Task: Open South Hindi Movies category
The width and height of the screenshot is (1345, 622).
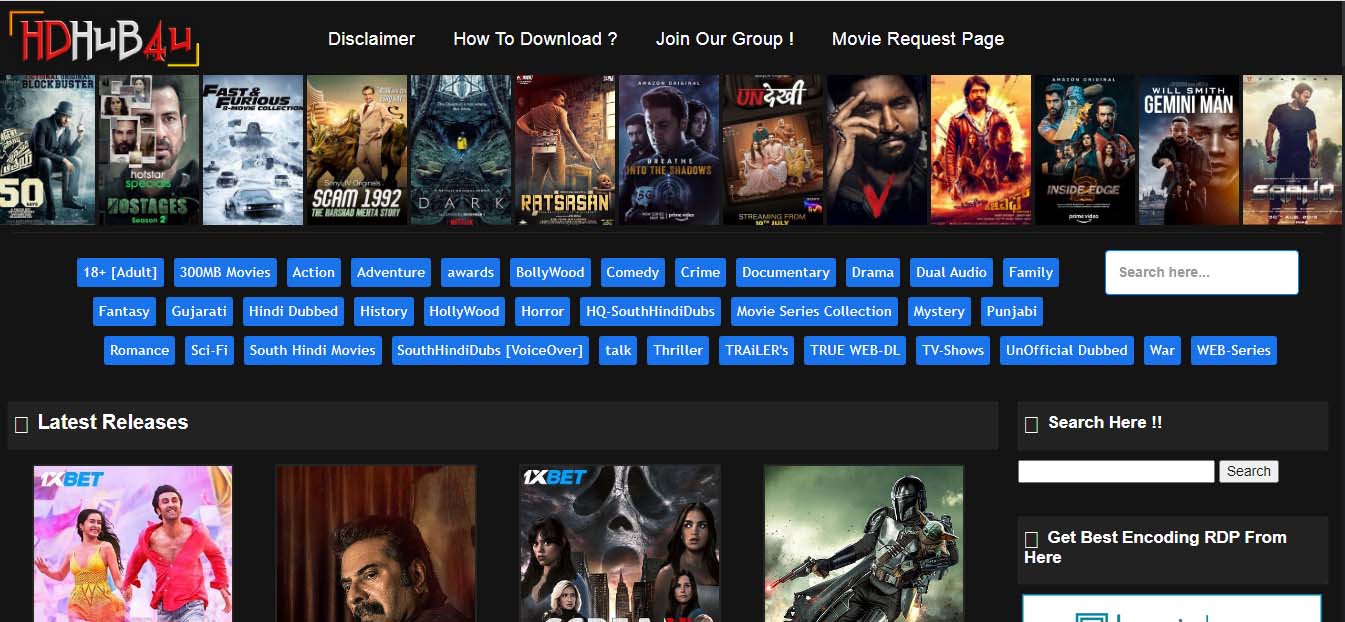Action: click(x=313, y=350)
